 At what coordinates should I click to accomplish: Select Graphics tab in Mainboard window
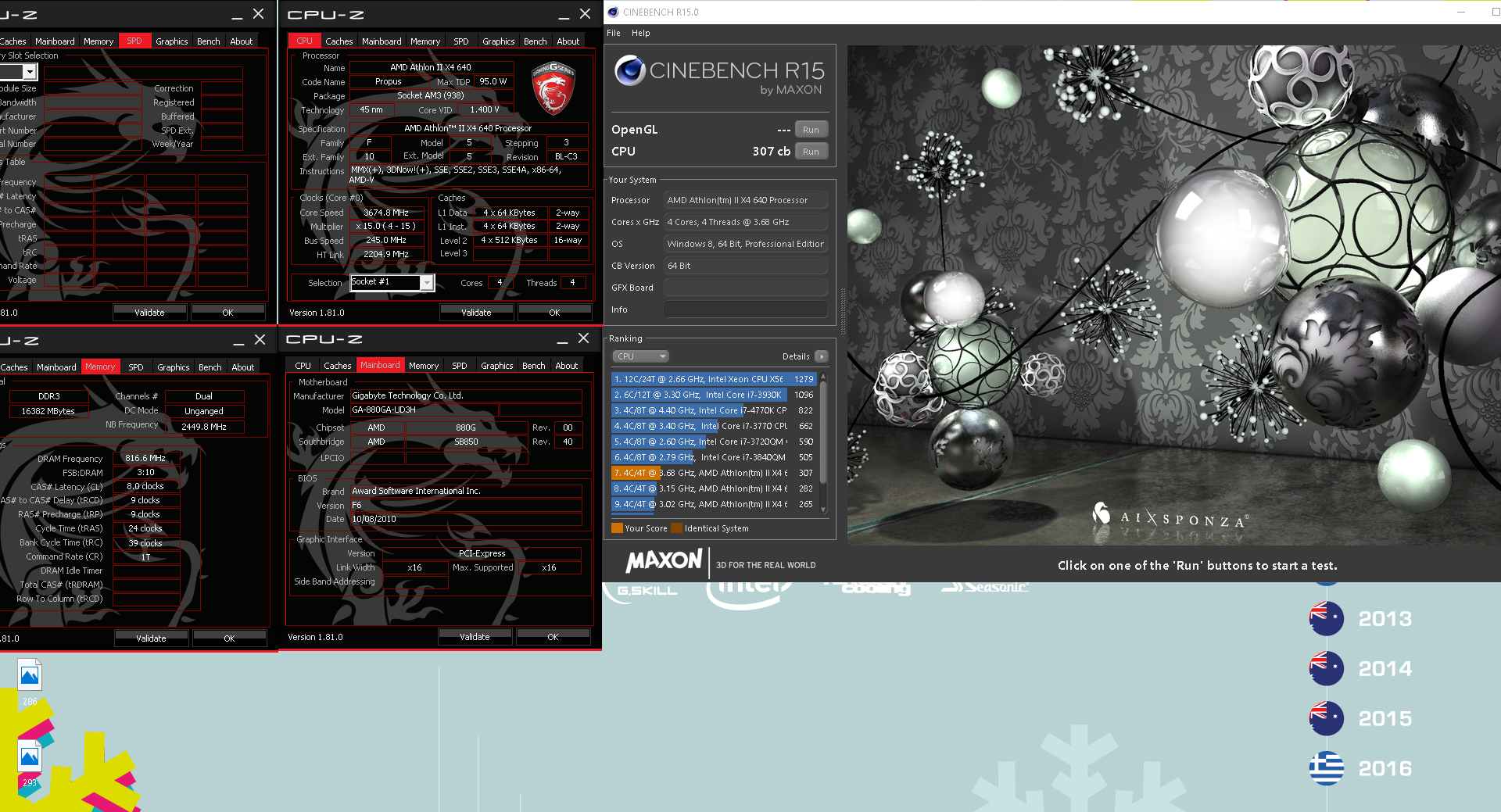pos(496,366)
